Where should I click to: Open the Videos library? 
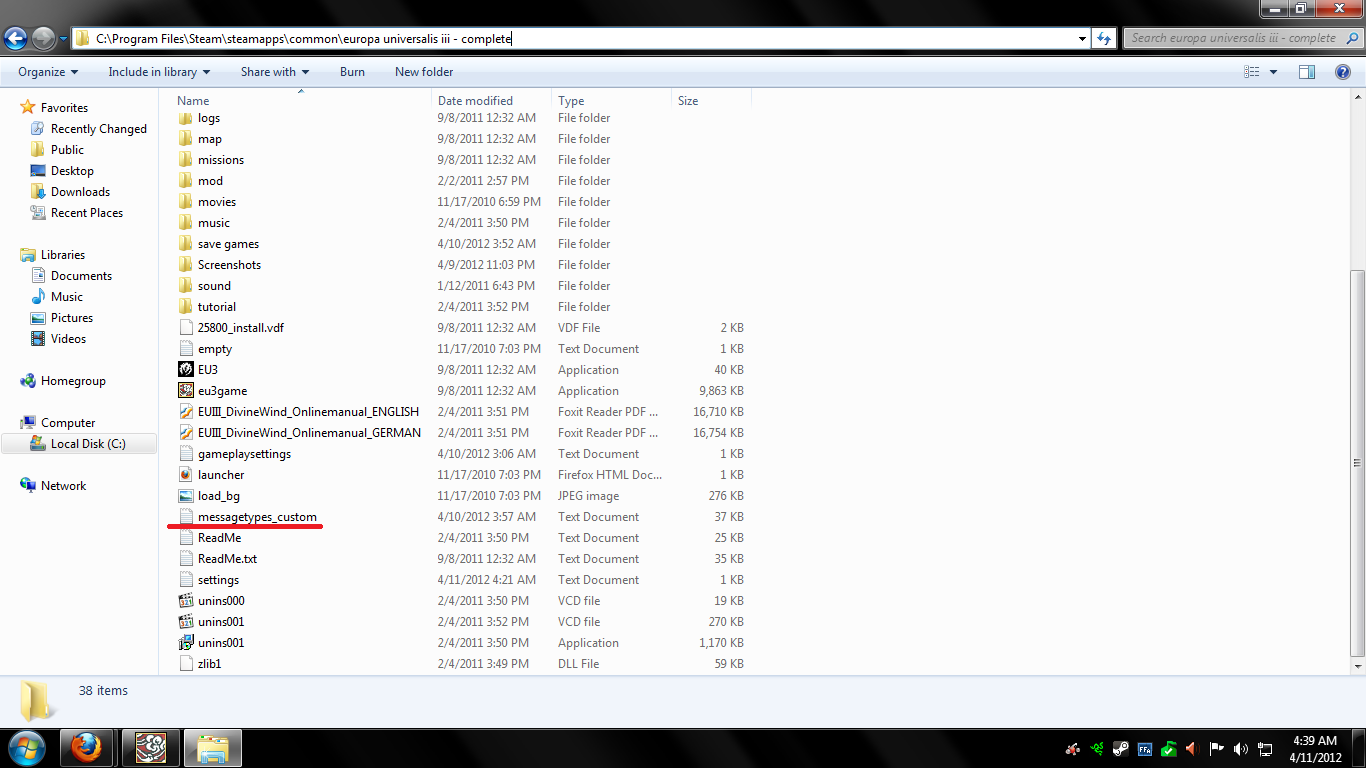tap(68, 339)
